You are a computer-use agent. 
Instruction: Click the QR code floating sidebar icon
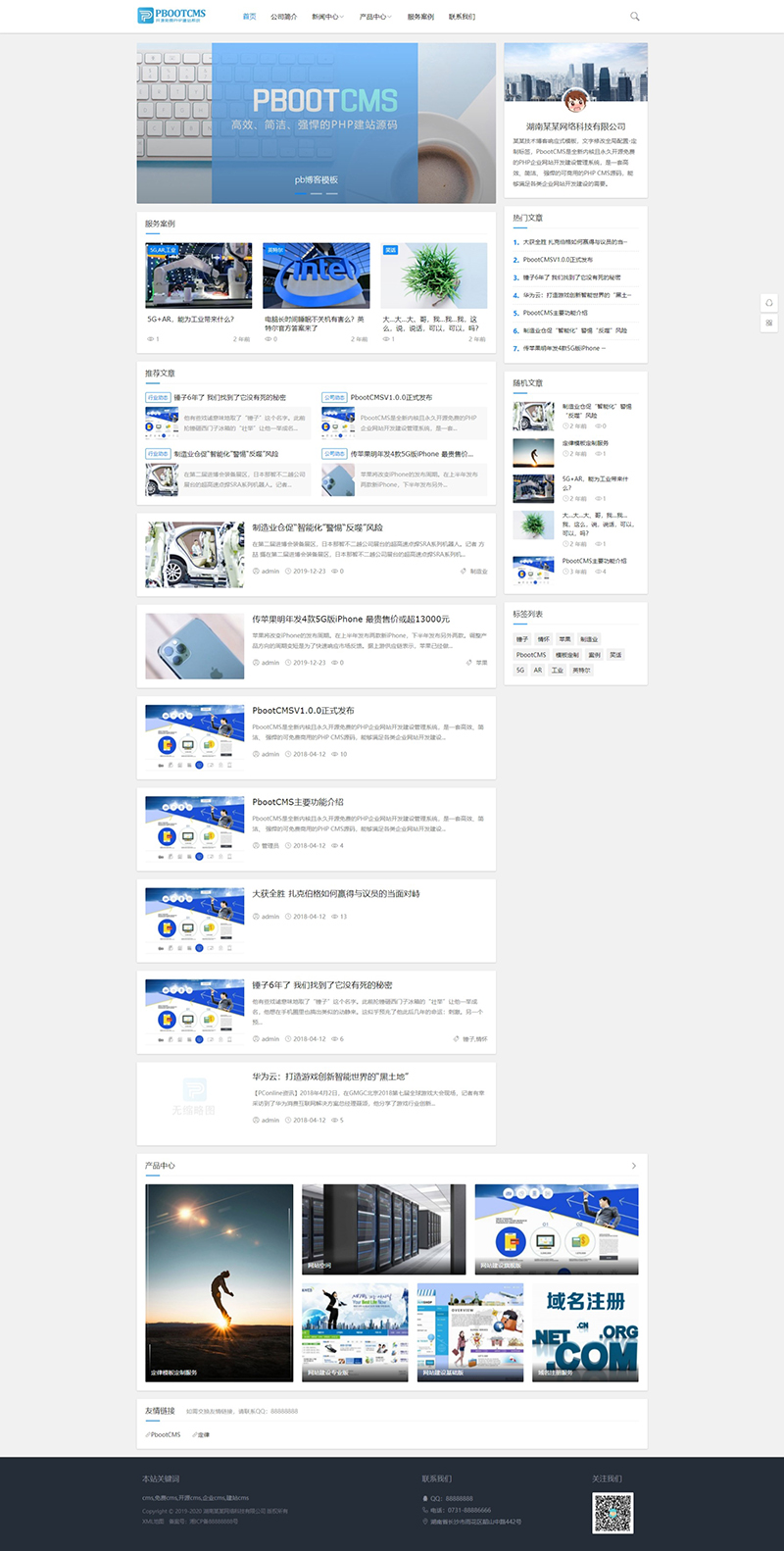[x=769, y=323]
